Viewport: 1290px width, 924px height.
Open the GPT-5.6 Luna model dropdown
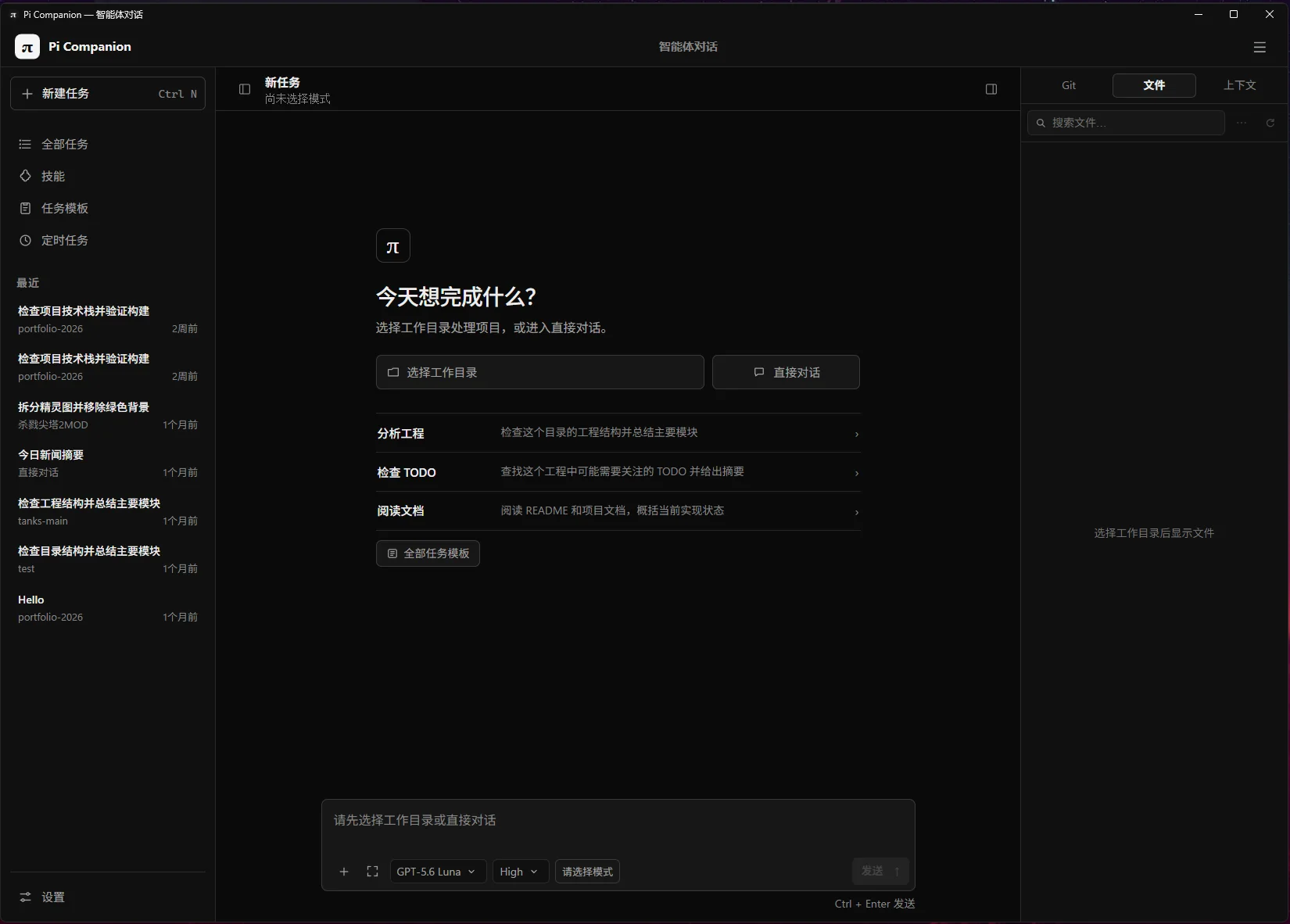click(438, 872)
